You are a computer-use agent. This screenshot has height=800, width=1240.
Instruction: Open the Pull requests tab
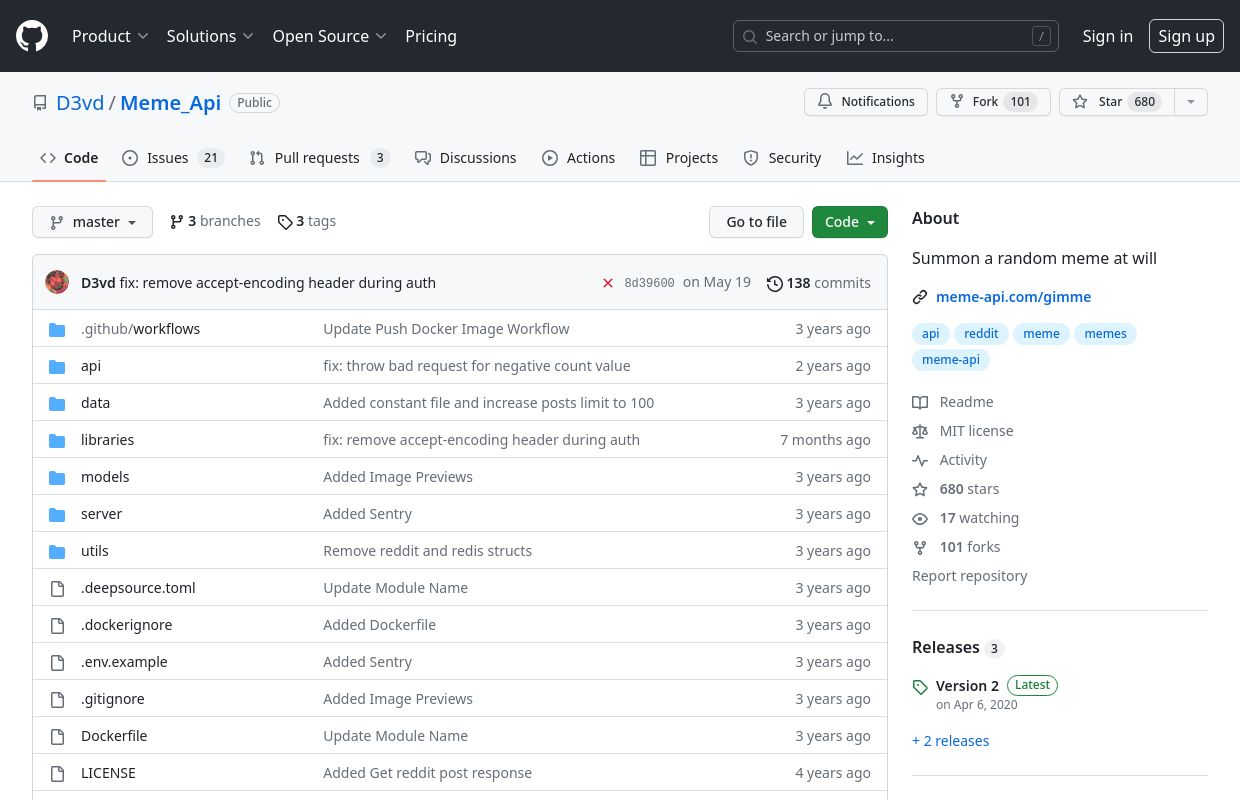click(319, 158)
